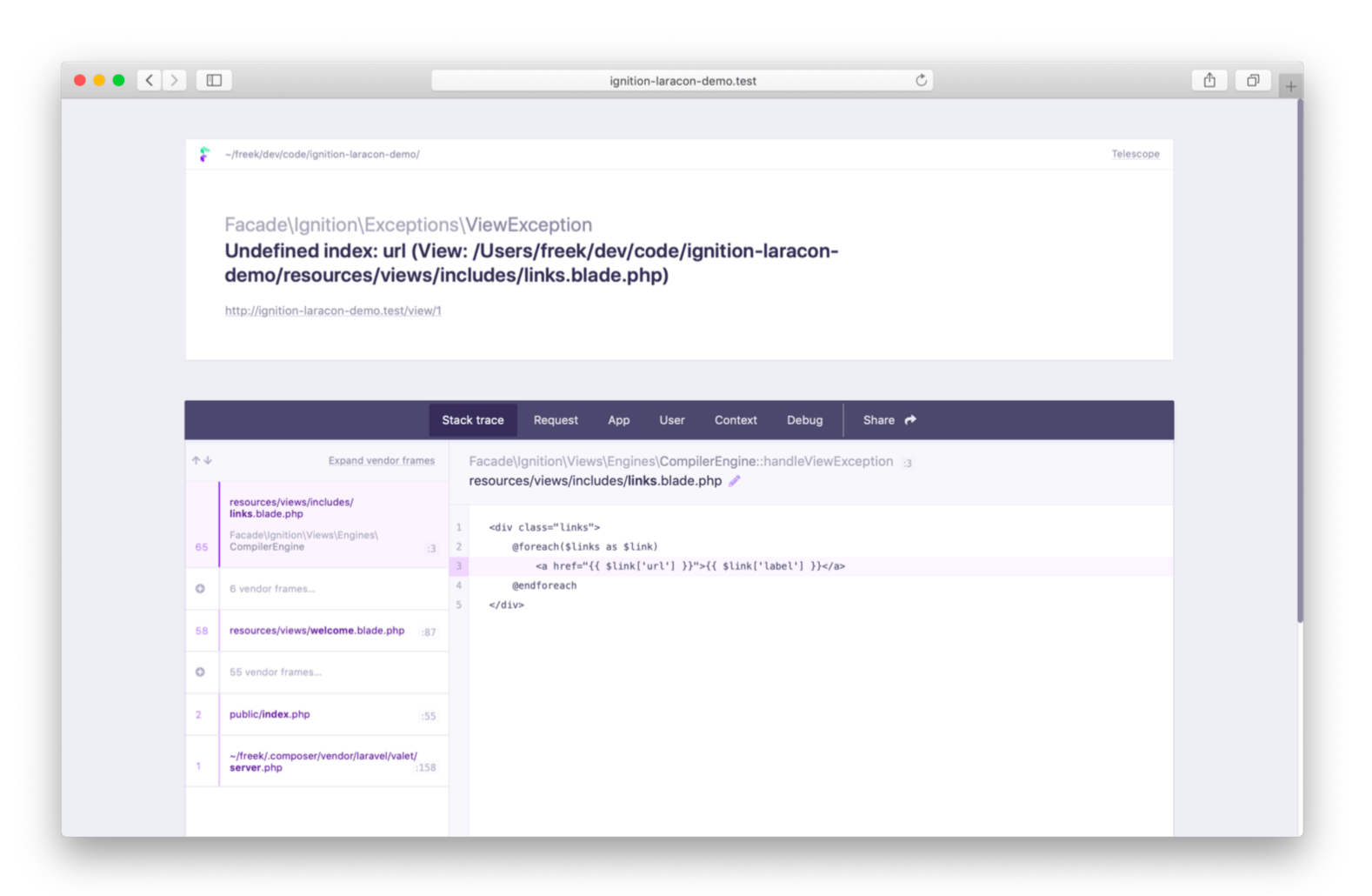1372x896 pixels.
Task: Expand the 6 vendor frames row
Action: pyautogui.click(x=316, y=589)
